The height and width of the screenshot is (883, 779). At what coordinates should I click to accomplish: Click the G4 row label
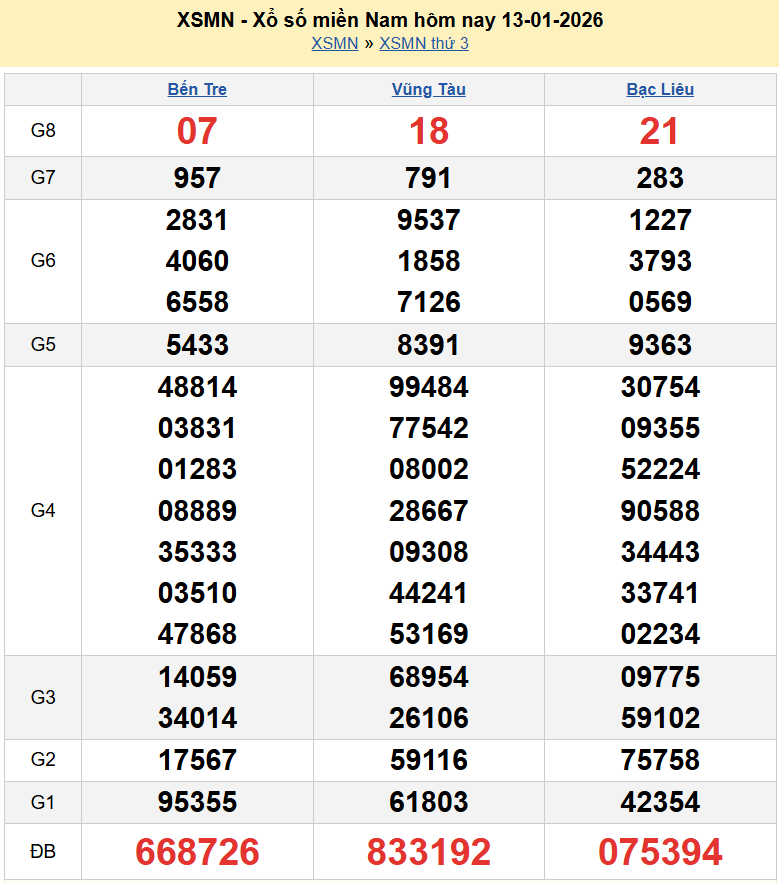pos(43,511)
